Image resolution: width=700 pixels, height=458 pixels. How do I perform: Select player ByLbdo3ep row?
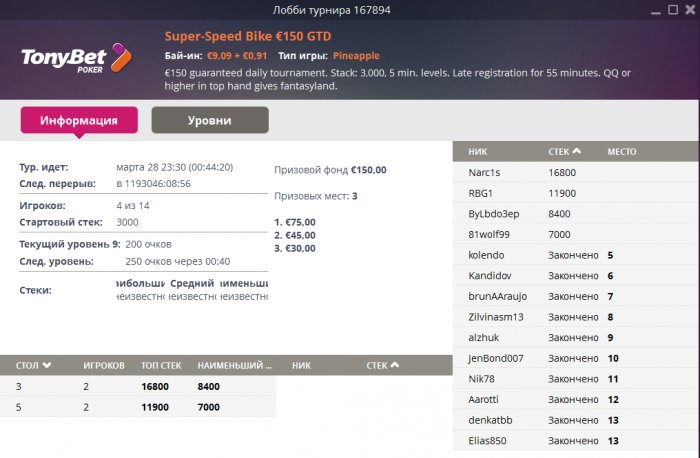coord(576,213)
